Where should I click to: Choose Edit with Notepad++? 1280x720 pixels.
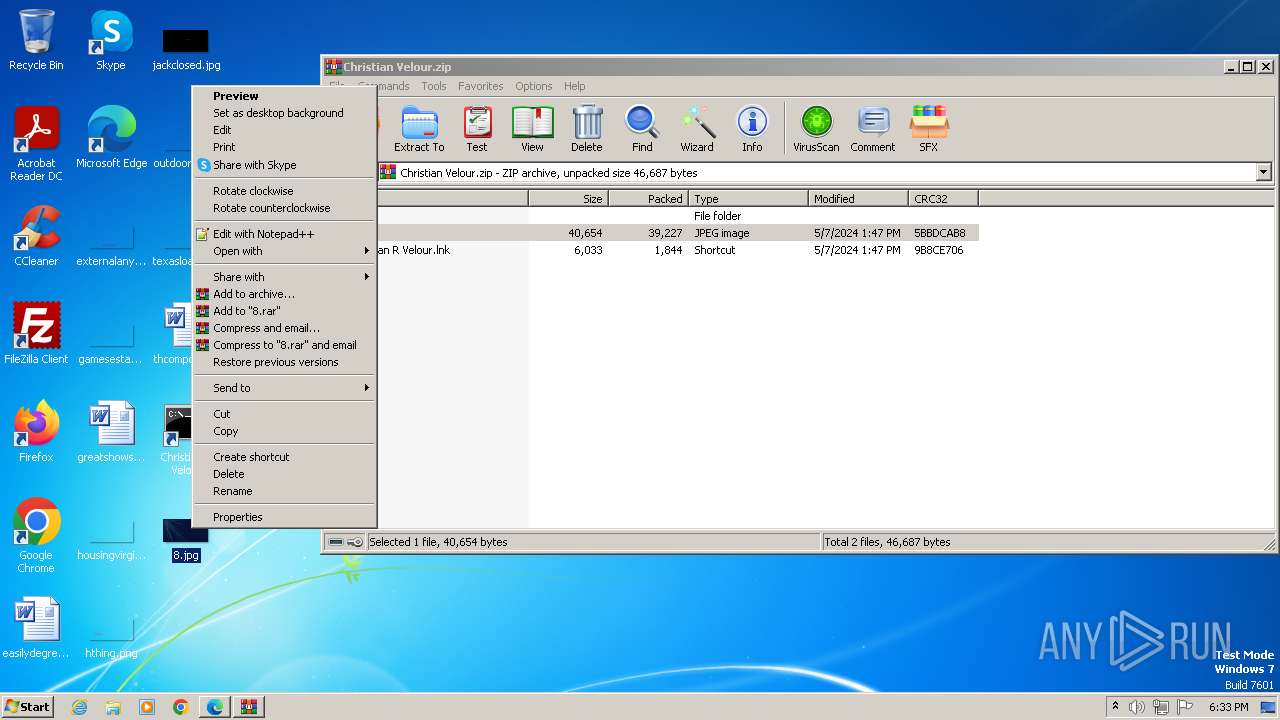coord(284,234)
